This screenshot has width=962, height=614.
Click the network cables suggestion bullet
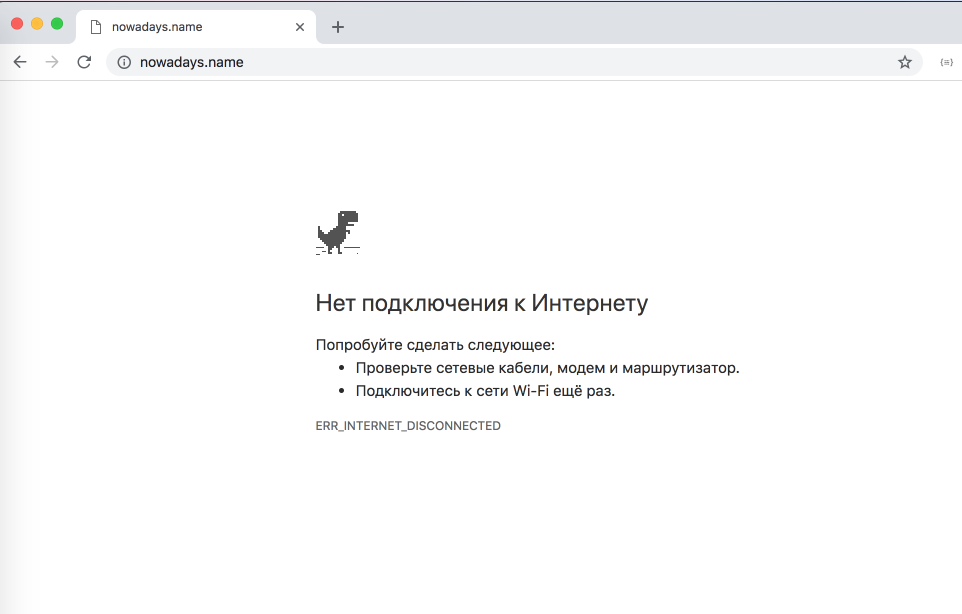click(x=549, y=367)
